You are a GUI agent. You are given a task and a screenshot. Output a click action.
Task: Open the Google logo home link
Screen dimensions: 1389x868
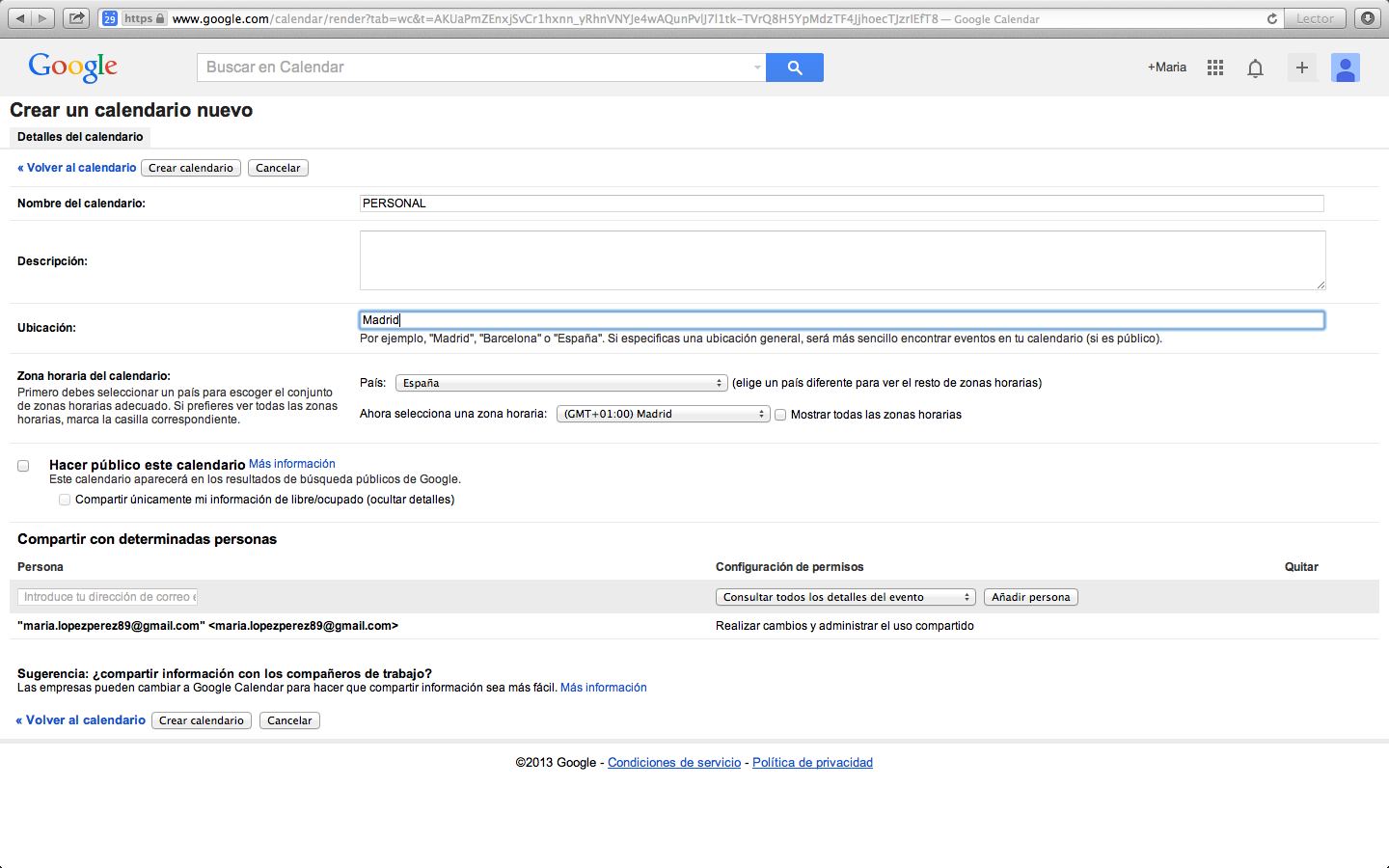click(73, 68)
